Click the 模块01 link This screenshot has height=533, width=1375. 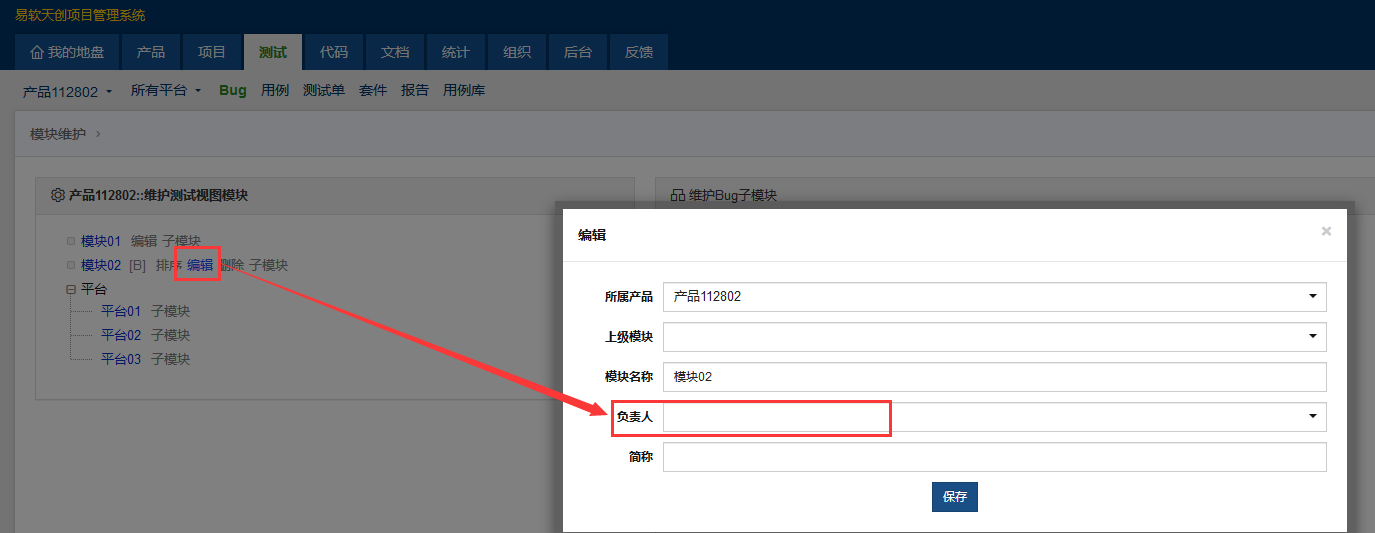pyautogui.click(x=101, y=241)
